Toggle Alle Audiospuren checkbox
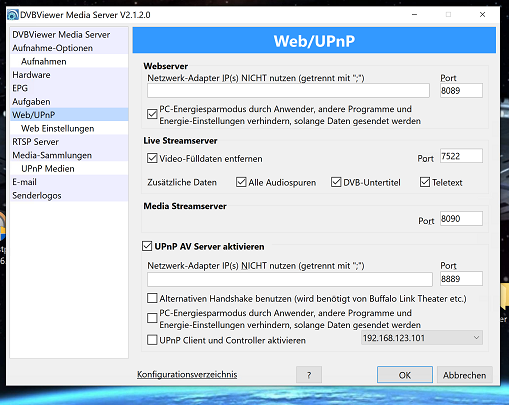509x405 pixels. [241, 182]
